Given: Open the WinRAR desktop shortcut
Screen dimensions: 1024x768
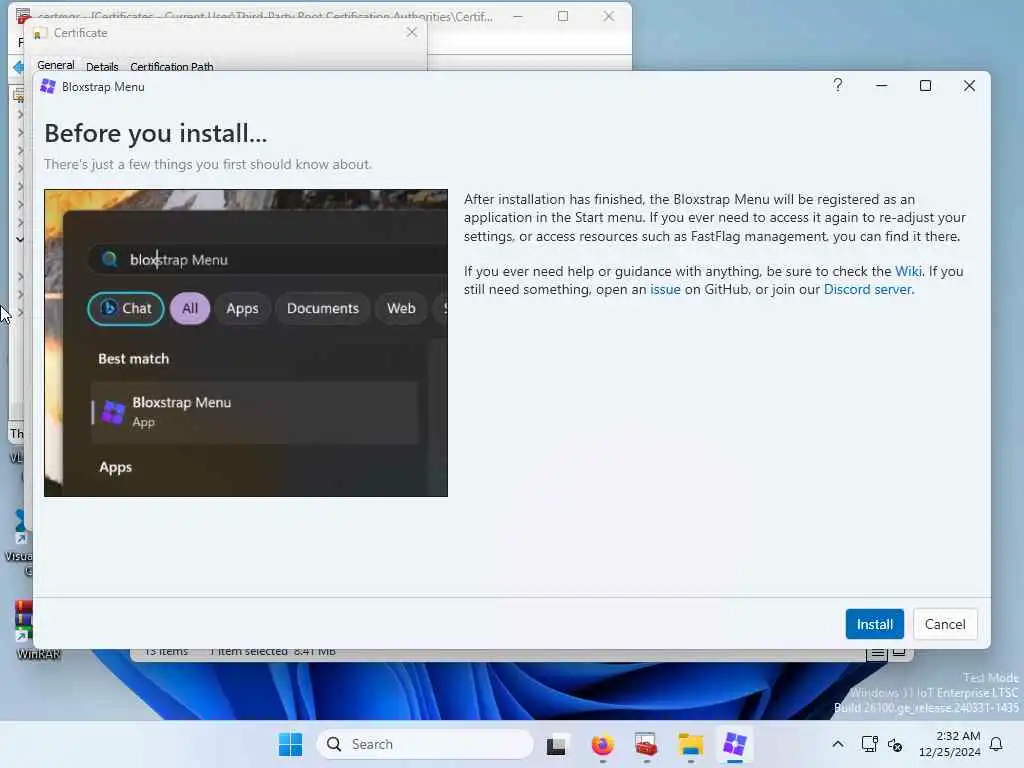Looking at the screenshot, I should pyautogui.click(x=29, y=630).
